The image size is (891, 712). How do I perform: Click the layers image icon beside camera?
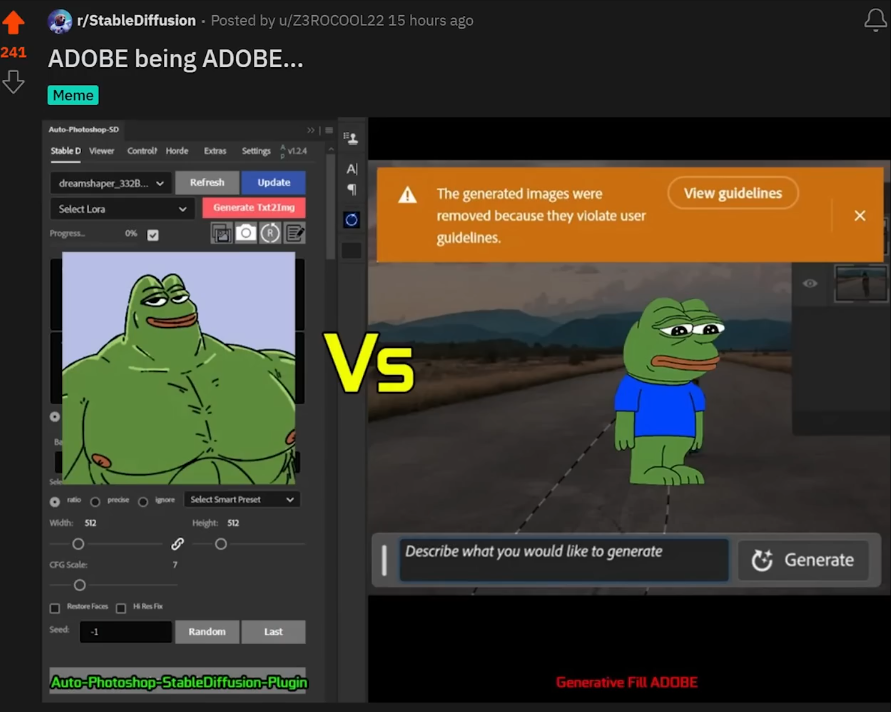tap(222, 233)
